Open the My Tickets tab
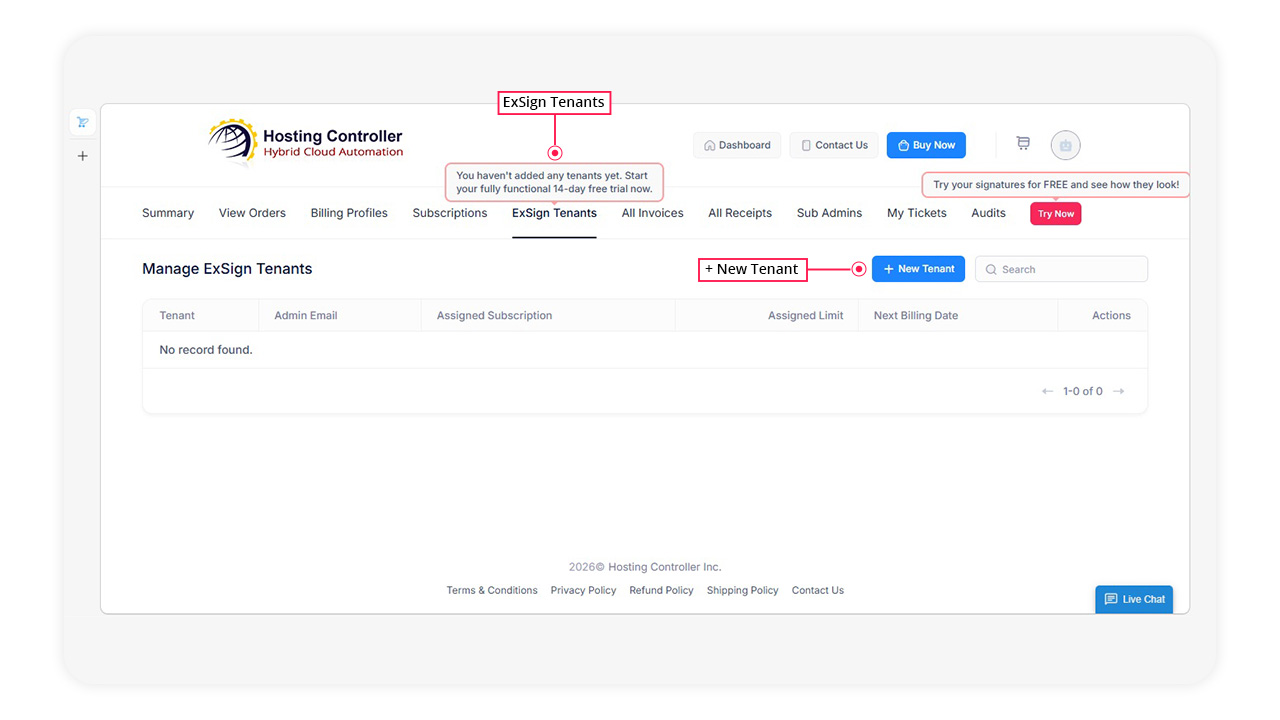The image size is (1280, 720). (x=916, y=213)
